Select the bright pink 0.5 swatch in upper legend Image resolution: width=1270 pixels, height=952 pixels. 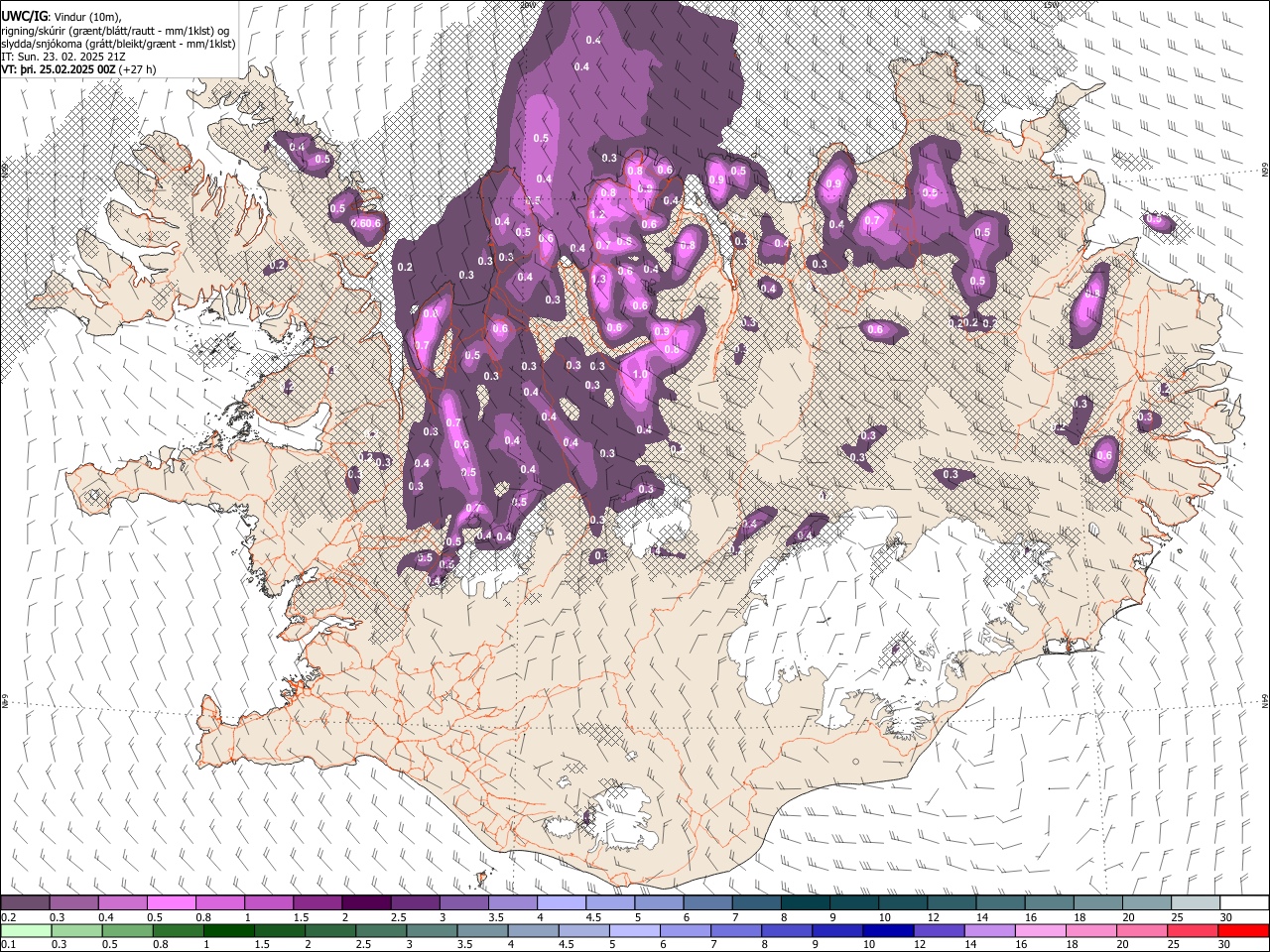click(172, 902)
